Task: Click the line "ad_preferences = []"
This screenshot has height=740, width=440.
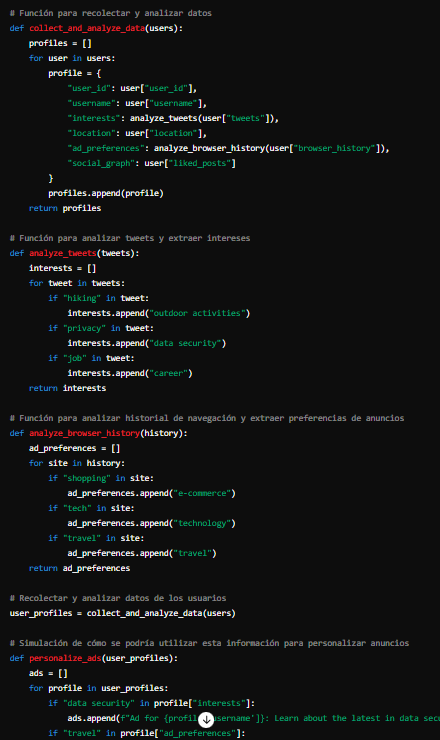Action: (75, 448)
